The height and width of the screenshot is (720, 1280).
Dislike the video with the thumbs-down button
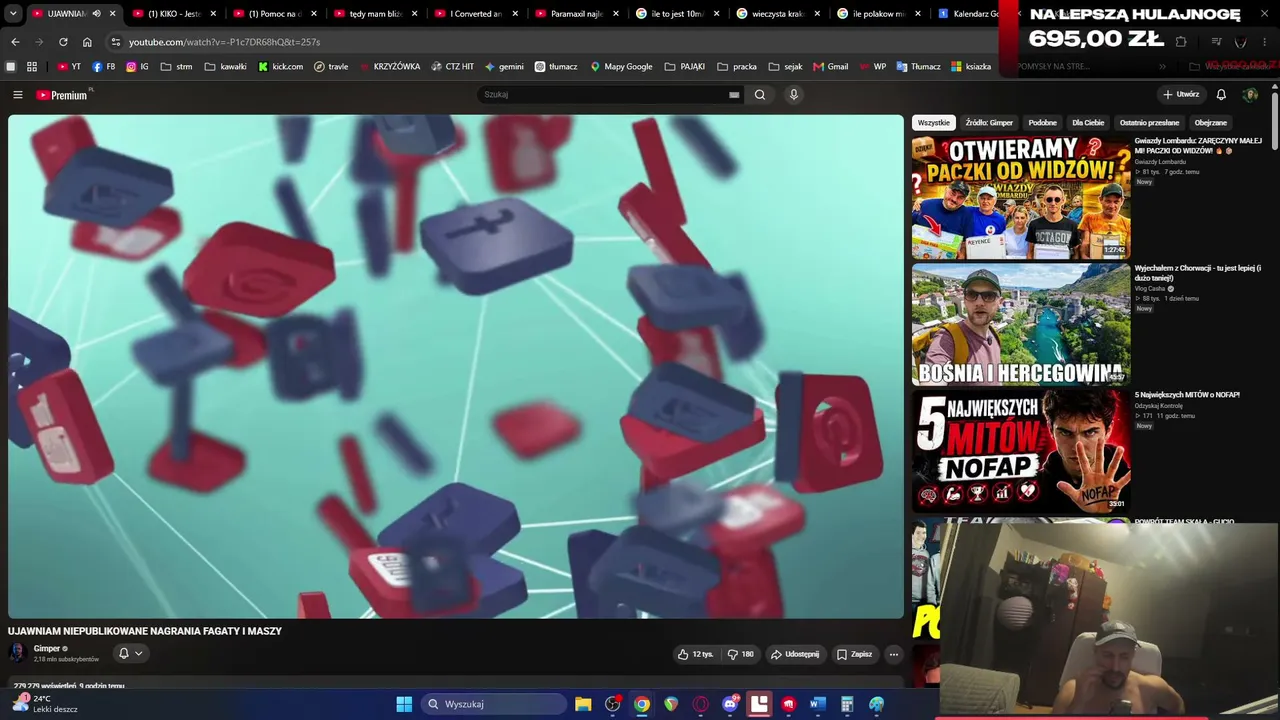click(x=741, y=654)
